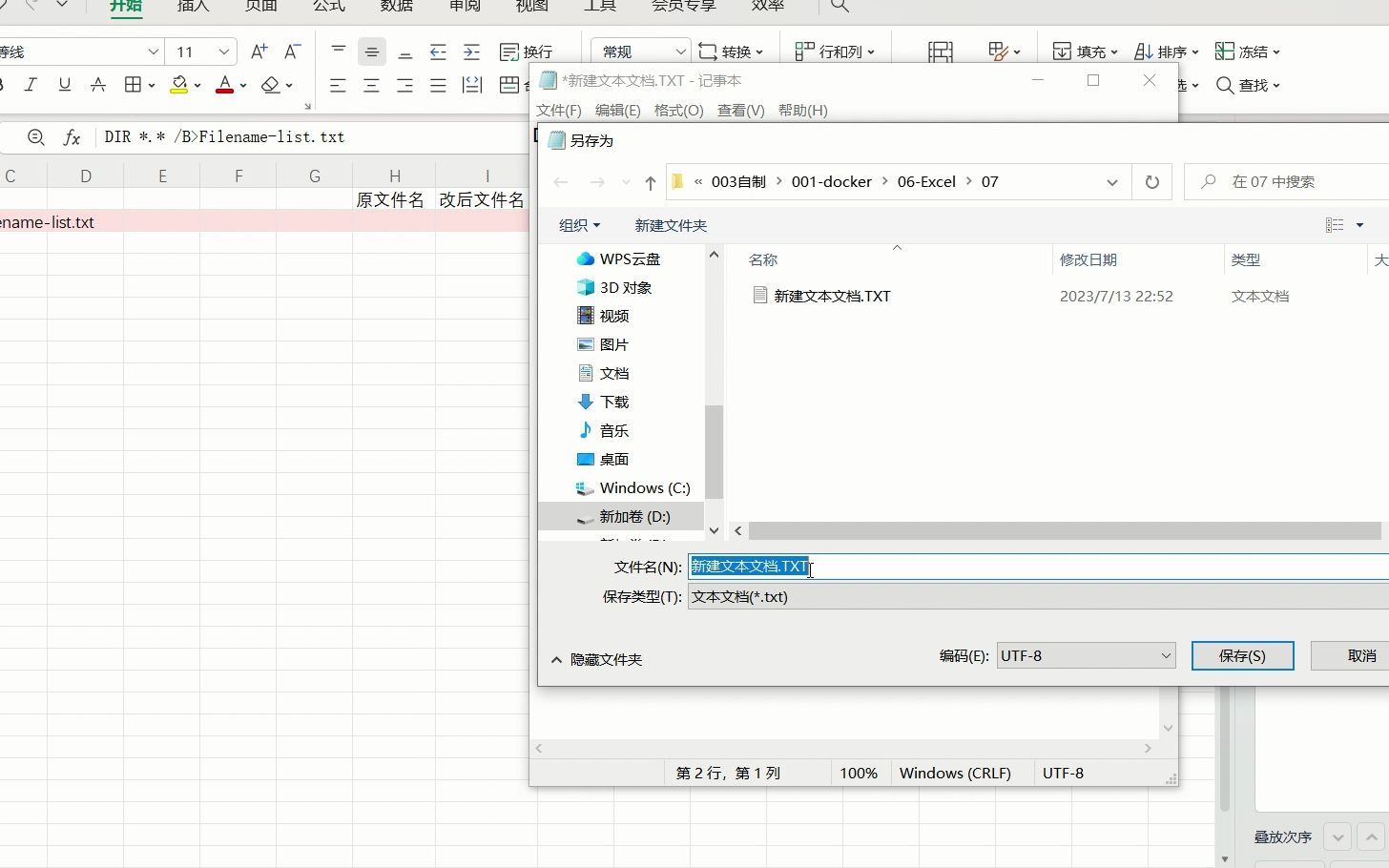Open the 组织 organize menu

pos(579,225)
